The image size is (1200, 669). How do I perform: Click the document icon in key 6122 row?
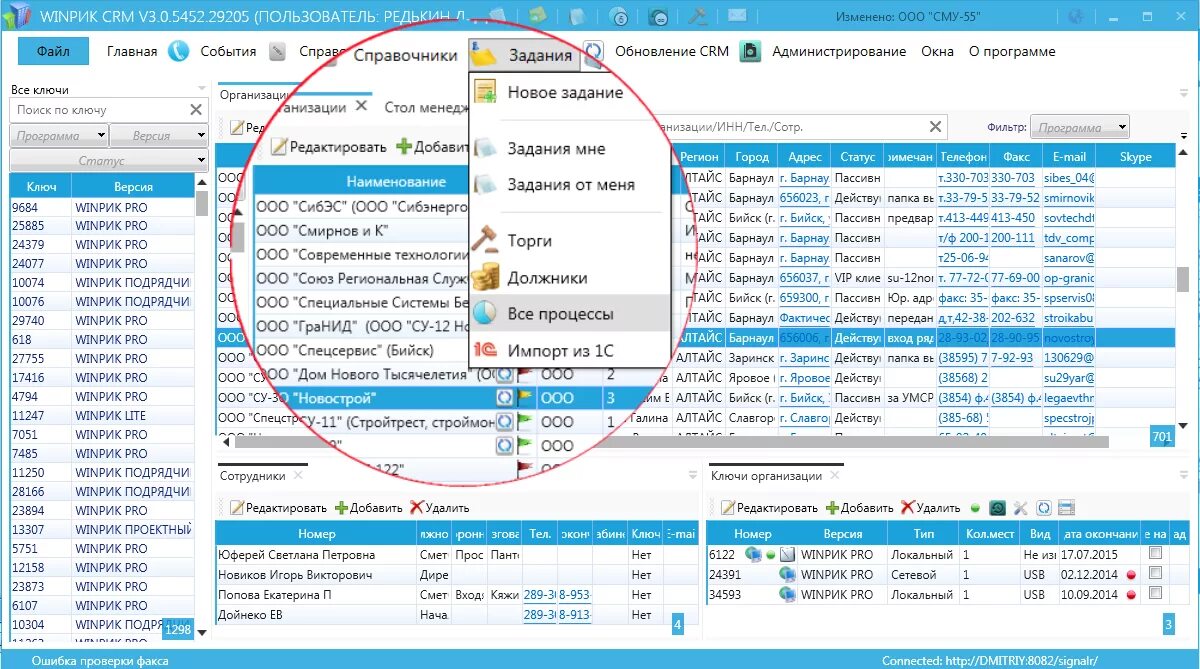click(x=788, y=555)
